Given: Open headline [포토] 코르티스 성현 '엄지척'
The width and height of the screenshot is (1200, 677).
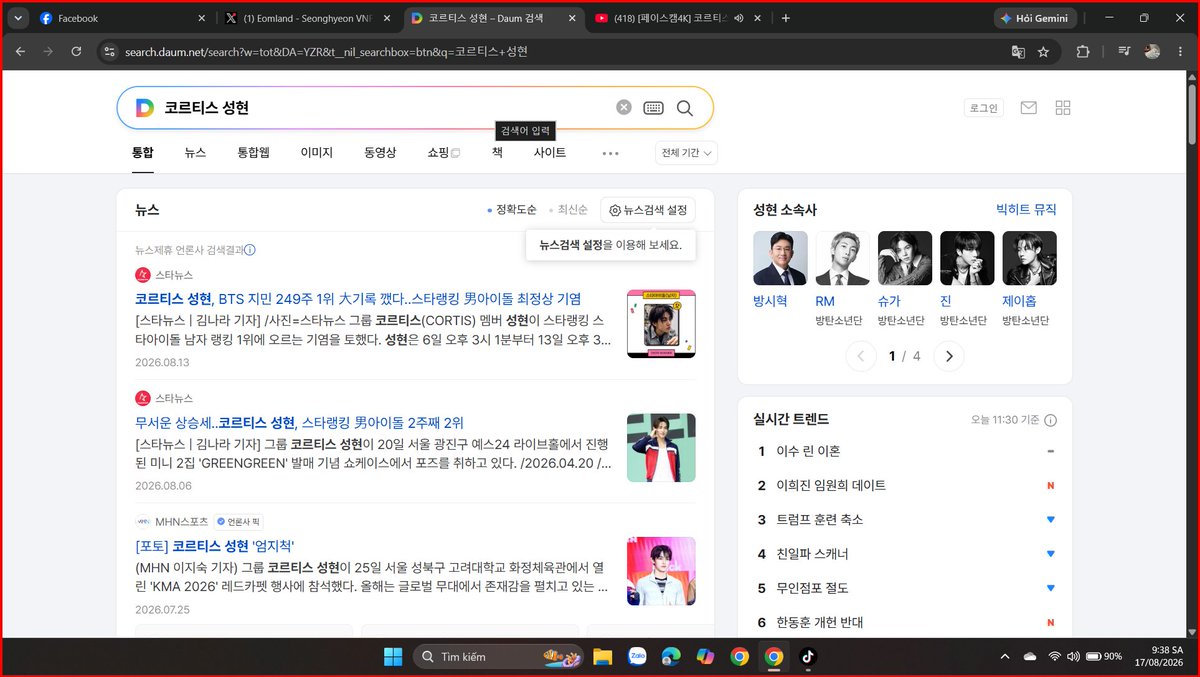Looking at the screenshot, I should pyautogui.click(x=215, y=546).
